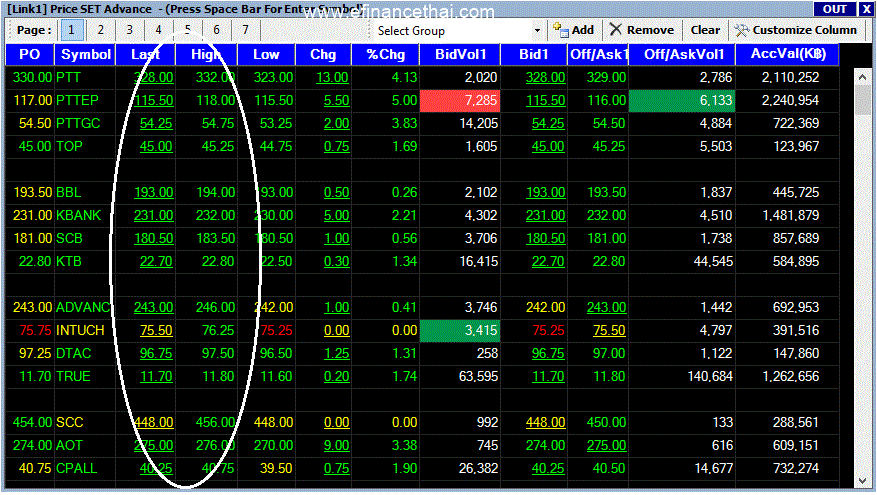
Task: Click AOT Off/Ask price 275.00
Action: click(606, 445)
